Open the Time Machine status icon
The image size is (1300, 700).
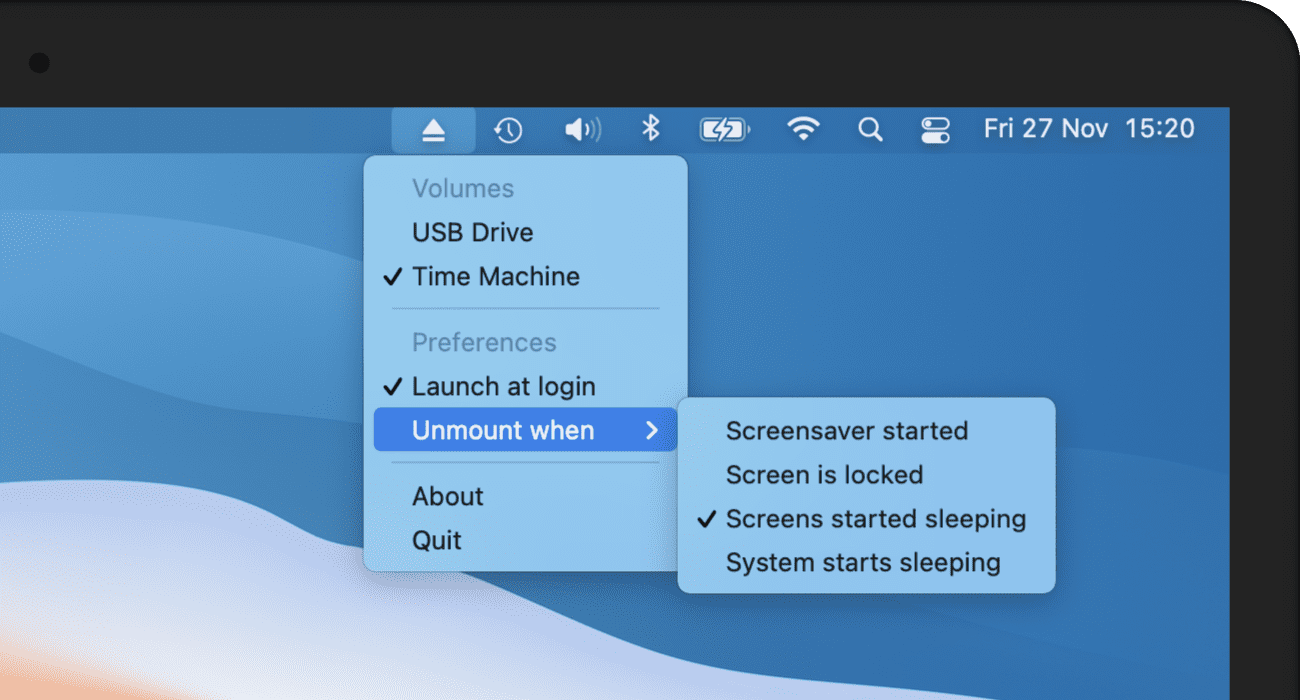pos(508,129)
